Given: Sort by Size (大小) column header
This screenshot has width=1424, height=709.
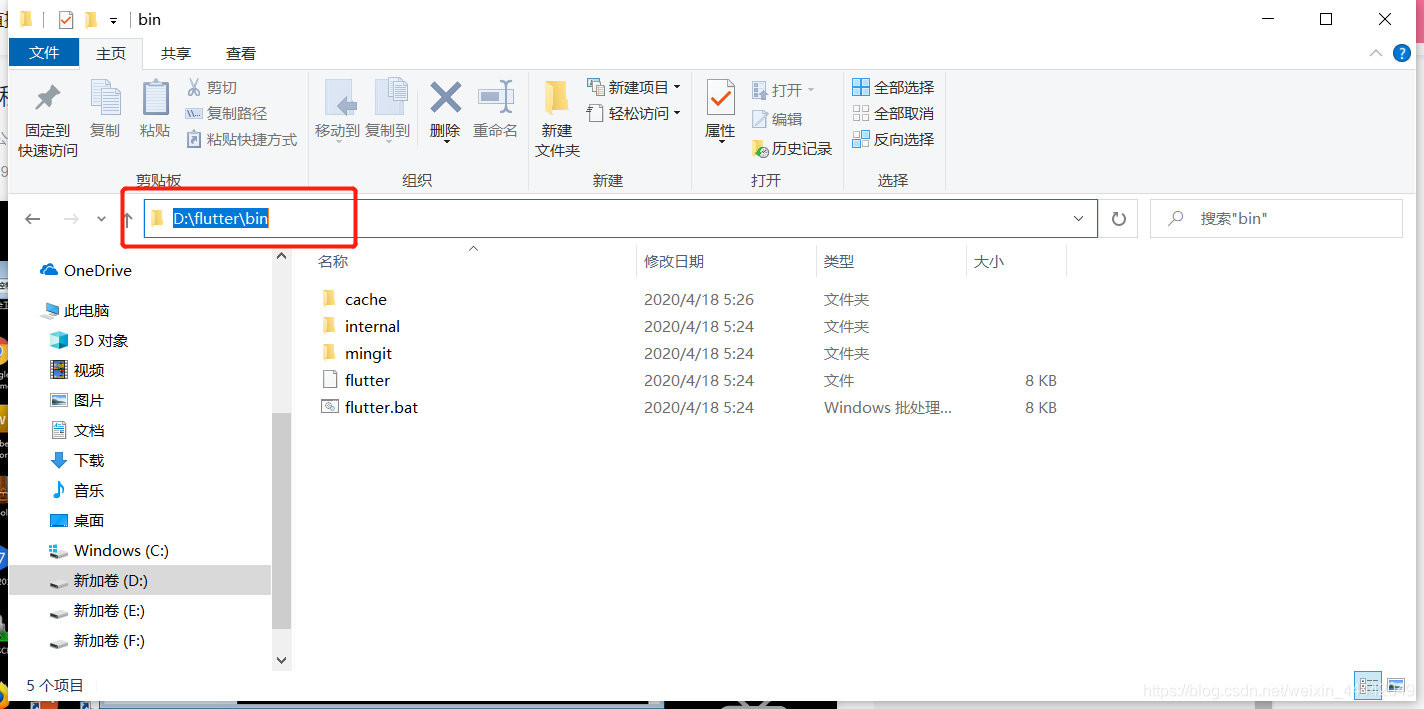Looking at the screenshot, I should pos(1016,262).
